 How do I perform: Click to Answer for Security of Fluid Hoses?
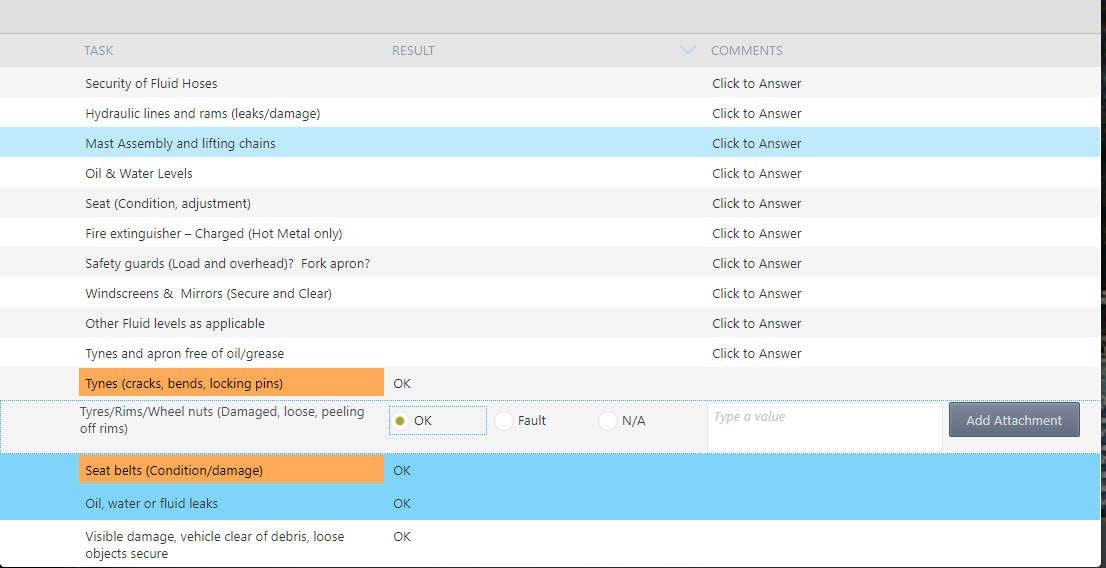coord(757,83)
